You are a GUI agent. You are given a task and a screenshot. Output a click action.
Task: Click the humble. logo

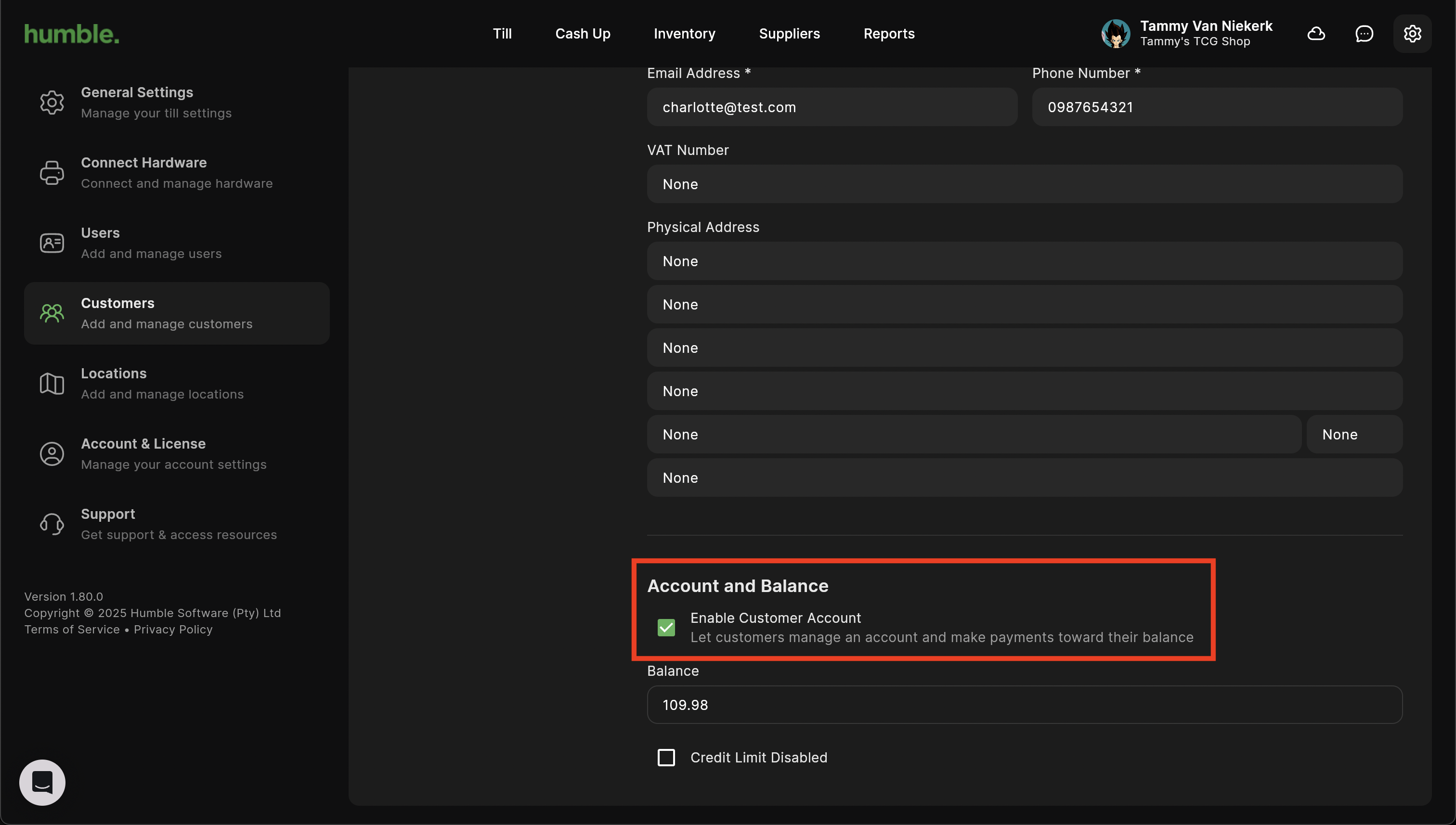click(x=71, y=34)
